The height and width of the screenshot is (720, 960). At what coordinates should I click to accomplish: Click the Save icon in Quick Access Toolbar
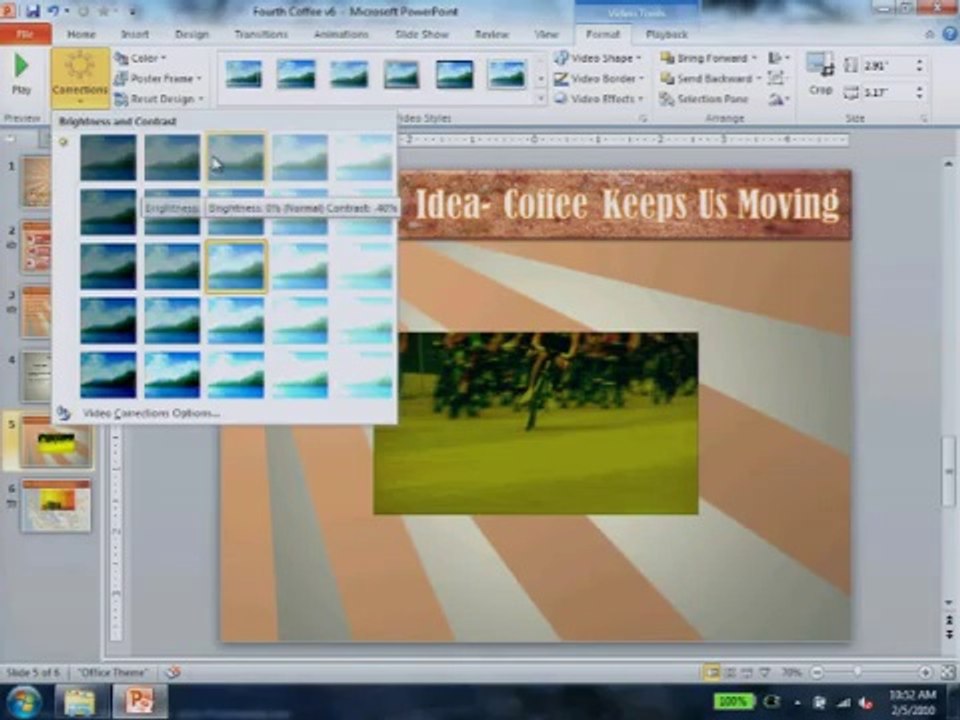tap(33, 10)
